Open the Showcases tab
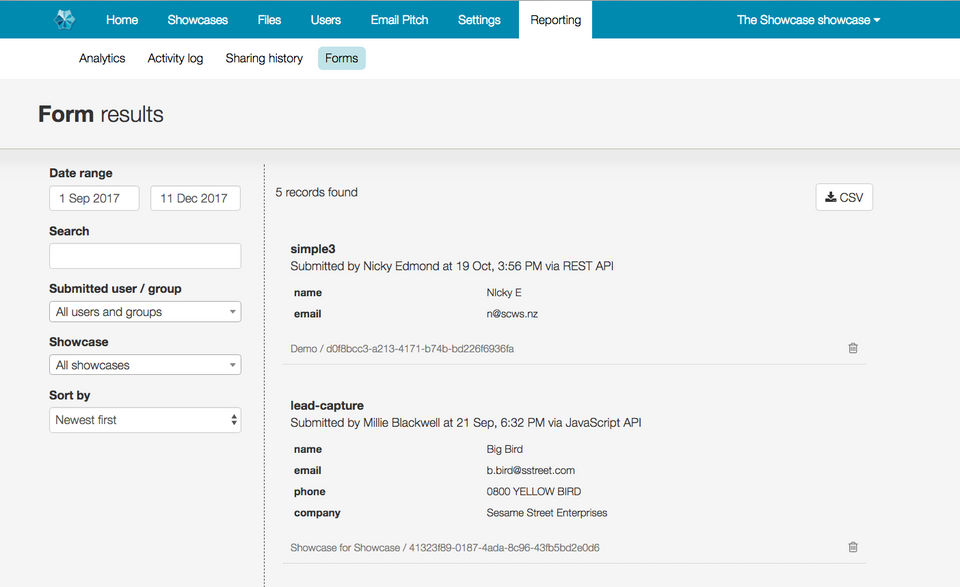This screenshot has width=960, height=587. coord(198,20)
